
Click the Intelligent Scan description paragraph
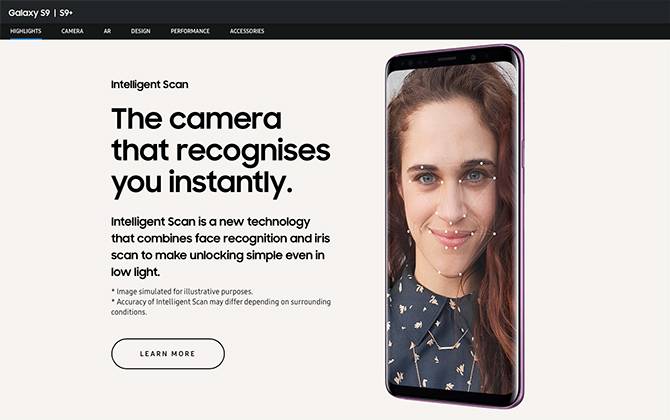(x=220, y=247)
